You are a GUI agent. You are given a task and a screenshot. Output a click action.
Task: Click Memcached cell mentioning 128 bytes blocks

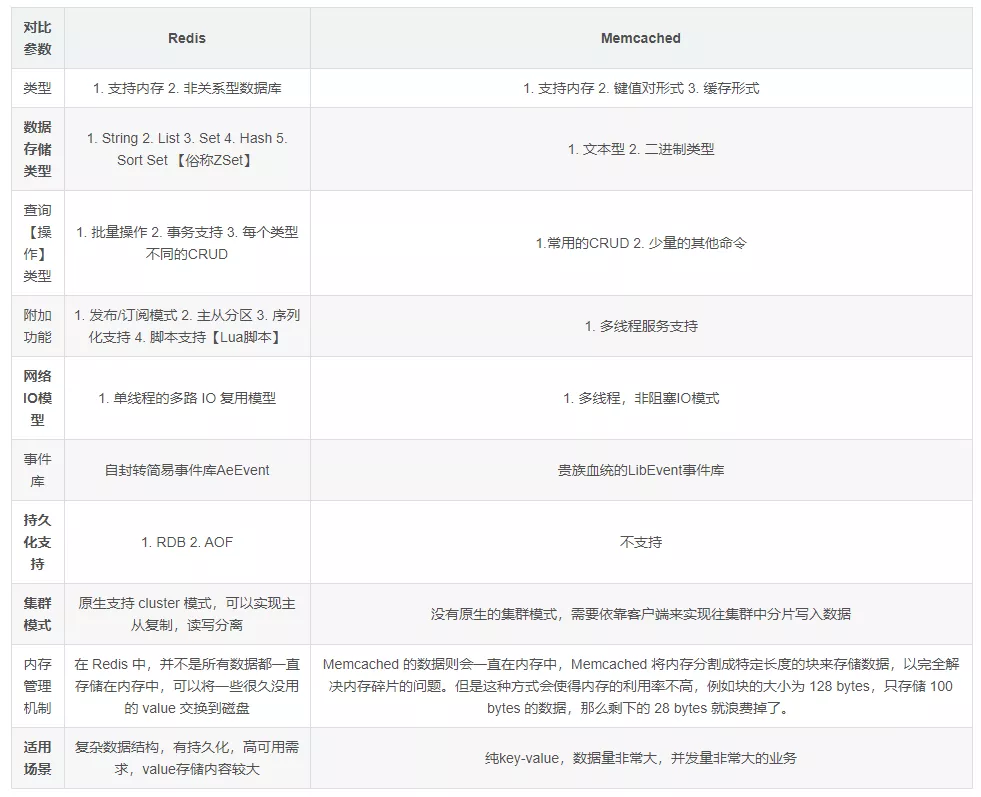coord(641,686)
